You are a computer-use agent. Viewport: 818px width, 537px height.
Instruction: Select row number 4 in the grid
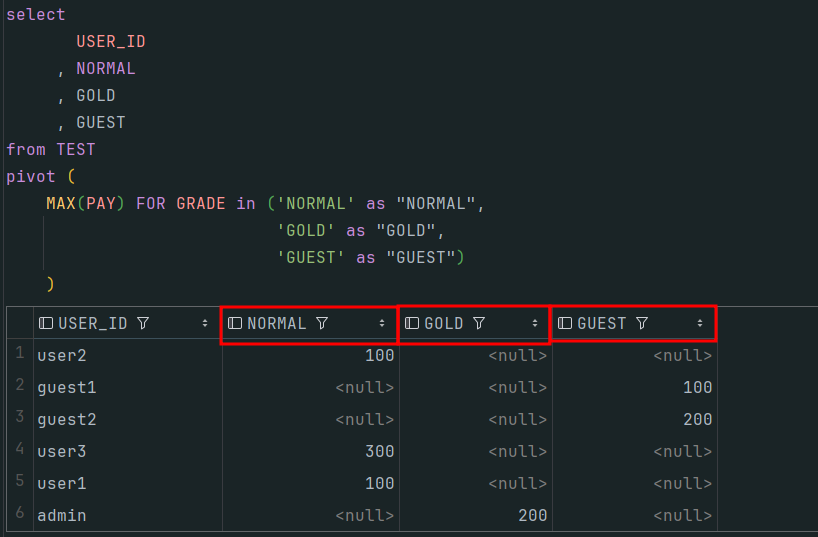20,449
